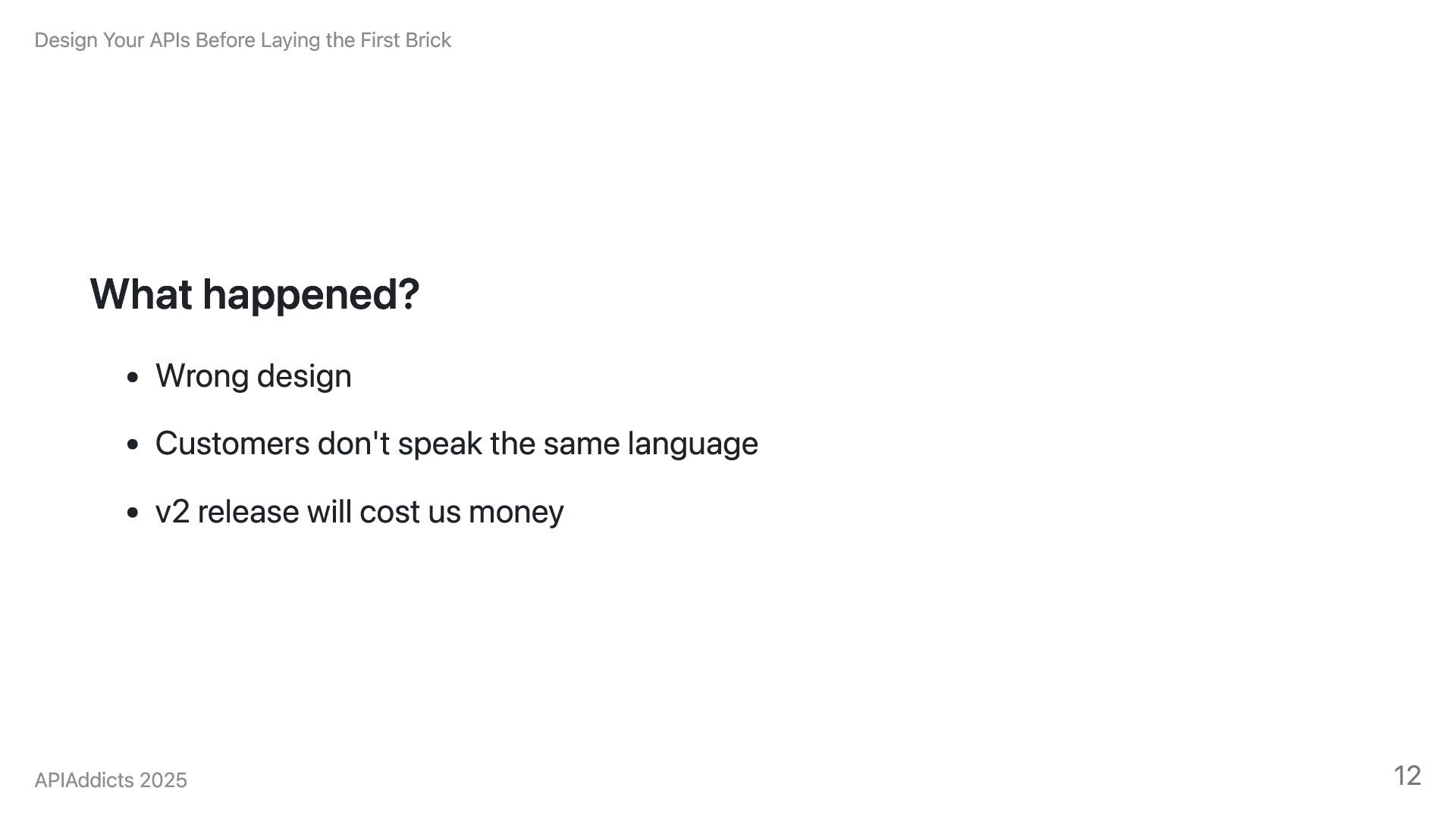This screenshot has height=819, width=1456.
Task: Click the 'Customers don't speak the same language' line
Action: (x=456, y=444)
